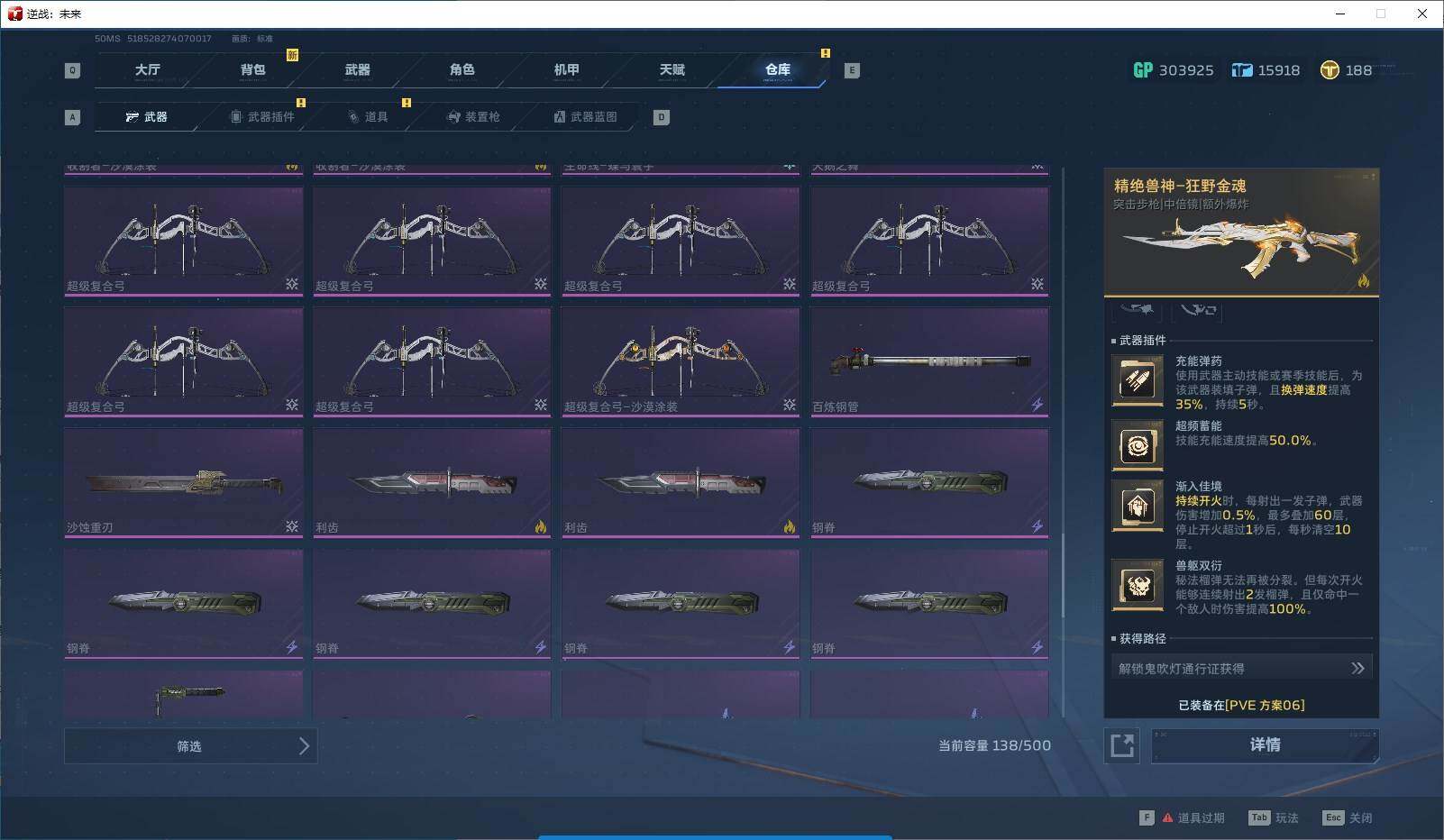This screenshot has height=840, width=1444.
Task: Open the 玩法 gameplay button
Action: tap(1274, 817)
